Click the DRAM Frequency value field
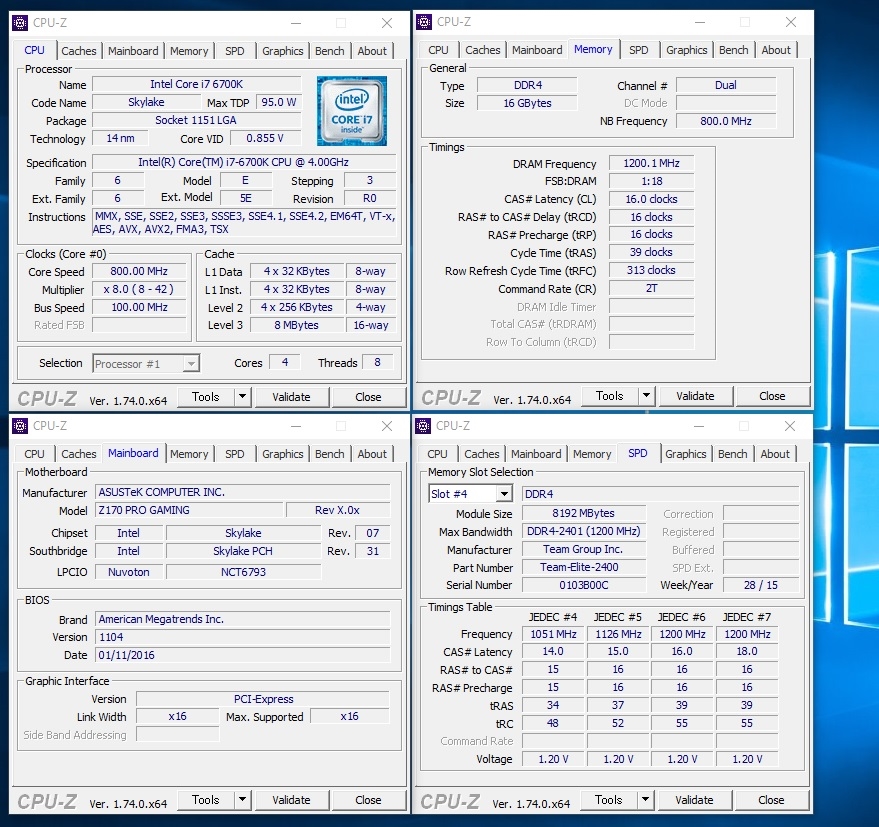This screenshot has height=827, width=879. 650,163
